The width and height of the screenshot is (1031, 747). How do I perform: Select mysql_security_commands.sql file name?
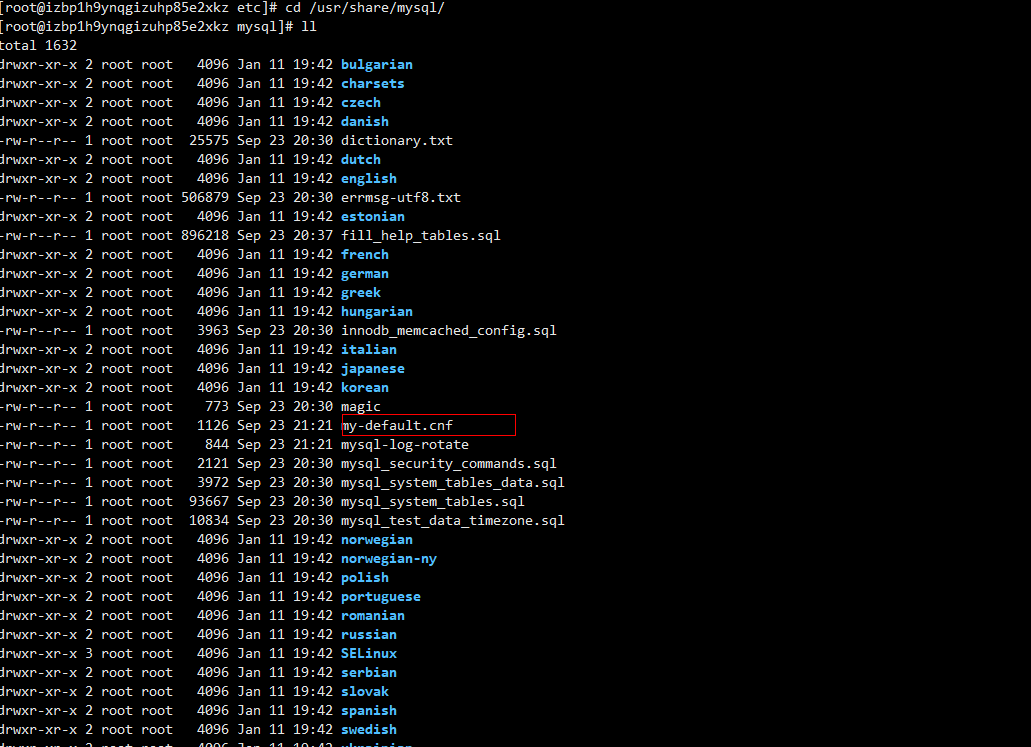[x=449, y=464]
